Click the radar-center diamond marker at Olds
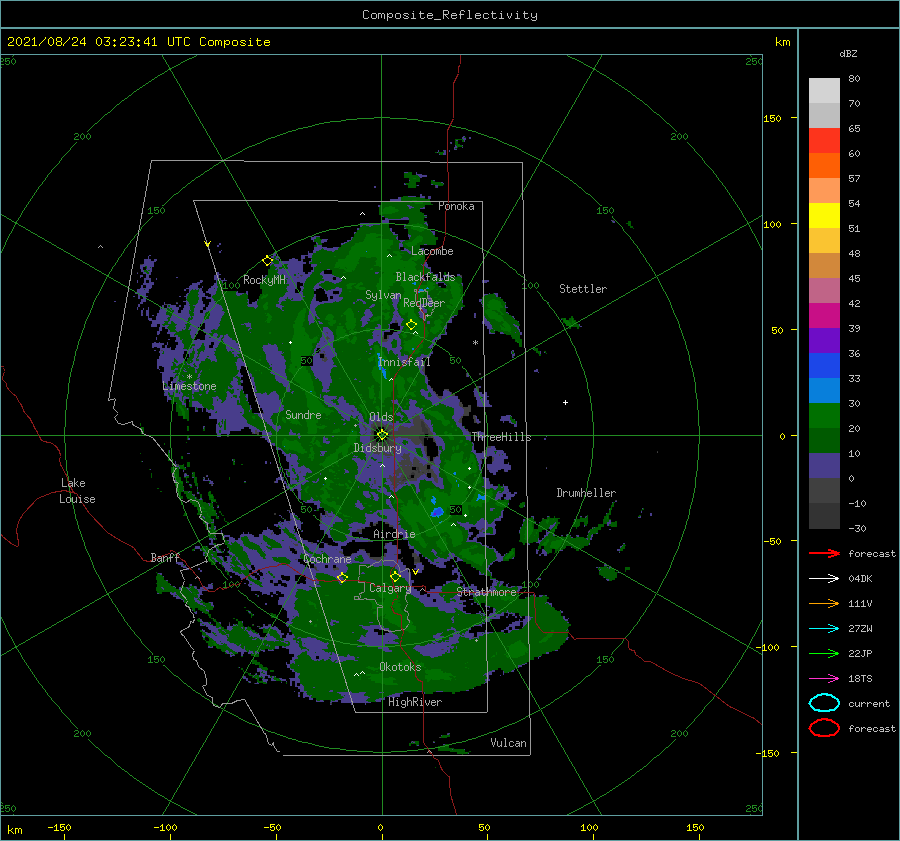Image resolution: width=900 pixels, height=841 pixels. tap(382, 435)
